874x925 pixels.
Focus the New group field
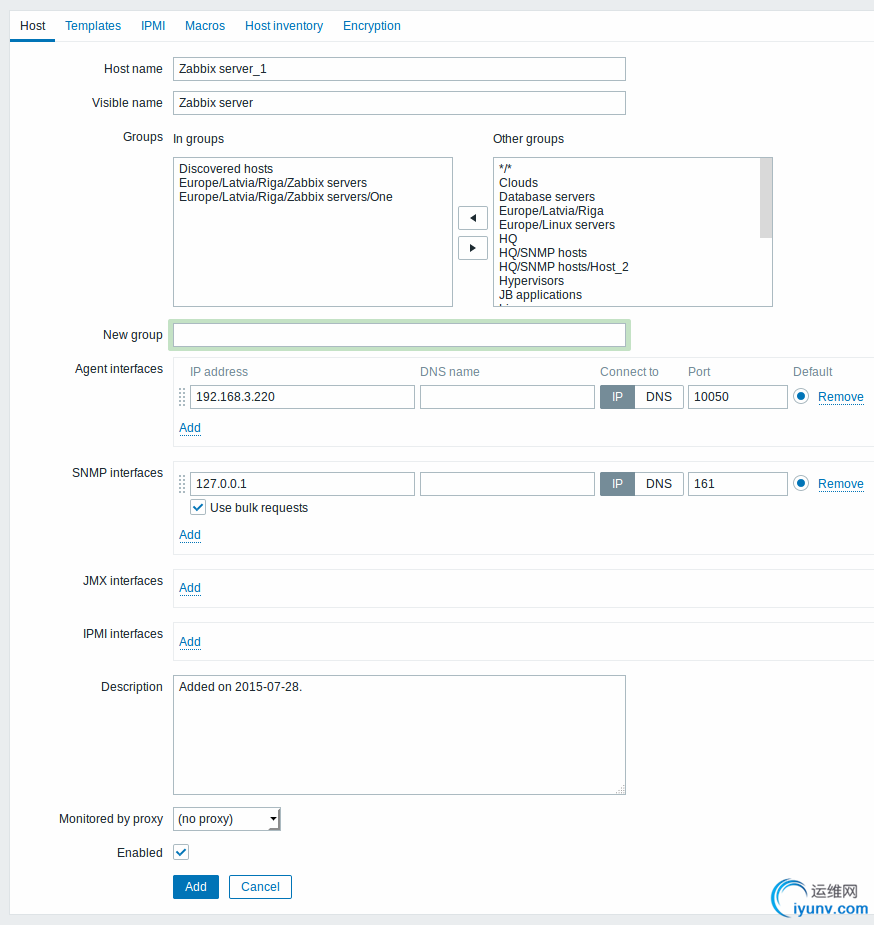[x=399, y=335]
